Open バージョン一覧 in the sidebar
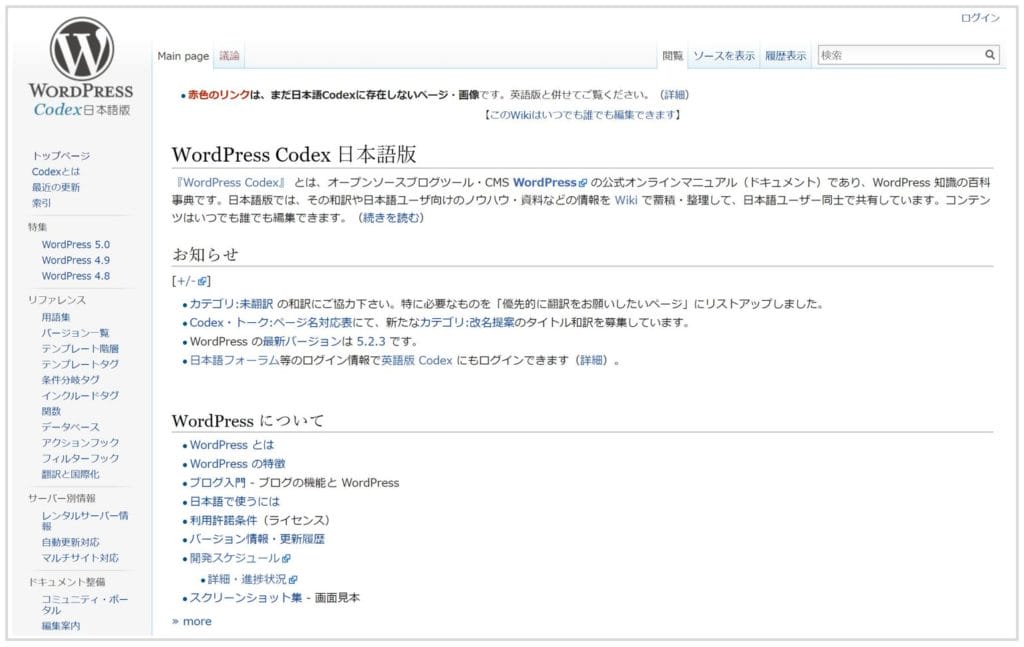This screenshot has width=1024, height=647. [75, 333]
